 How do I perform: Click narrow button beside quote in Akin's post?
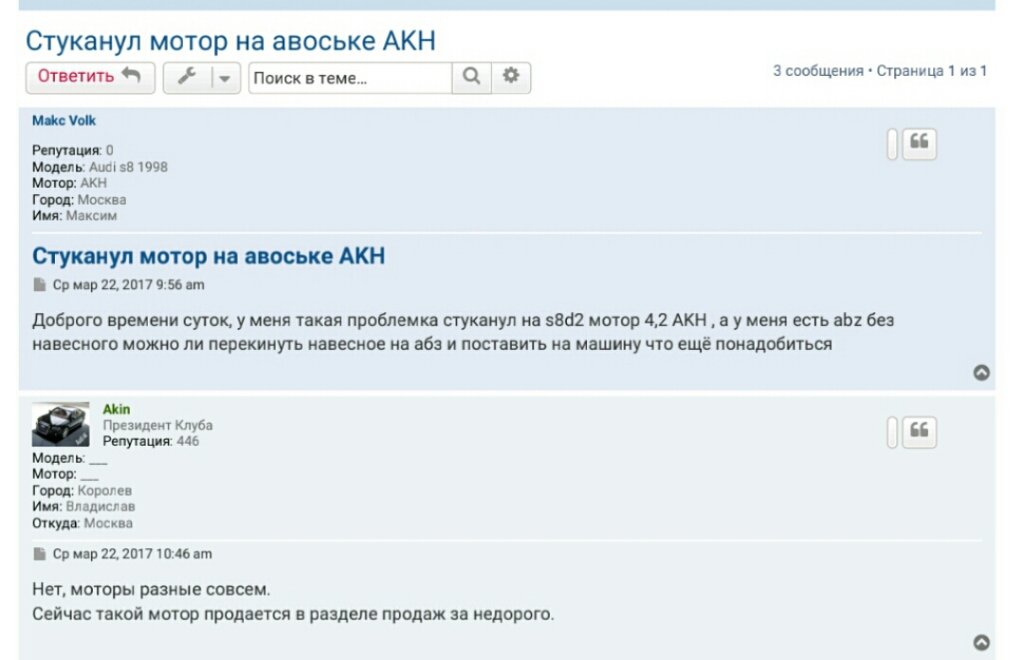pos(892,431)
